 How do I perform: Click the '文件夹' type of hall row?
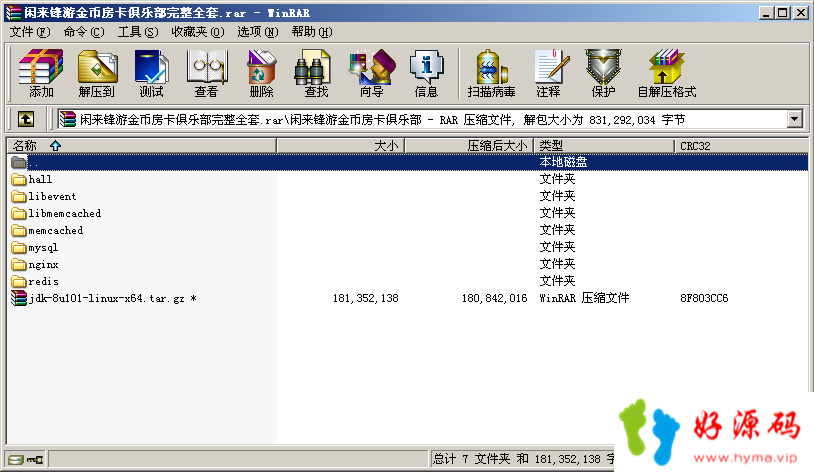tap(557, 179)
